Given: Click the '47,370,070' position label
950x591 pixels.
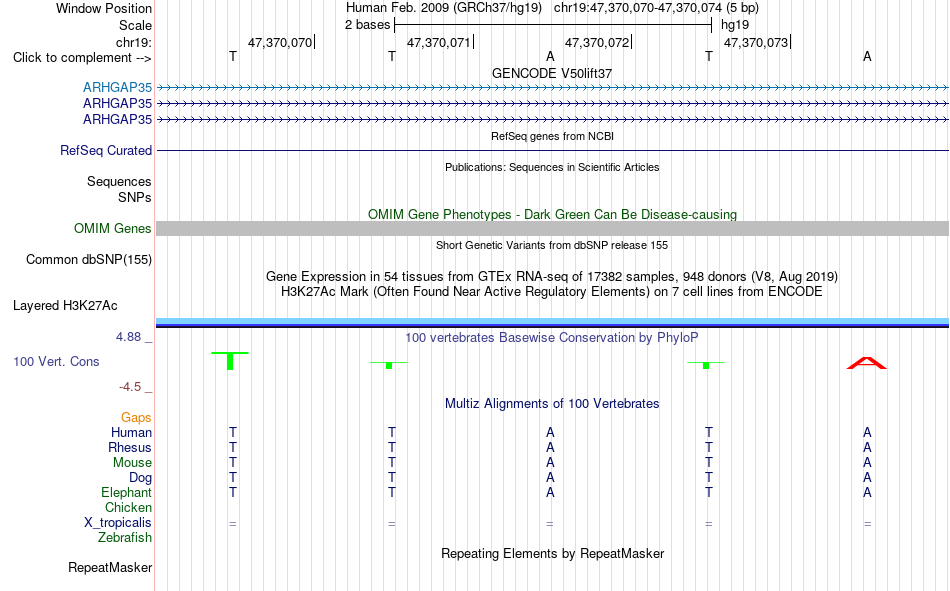Looking at the screenshot, I should (x=280, y=42).
